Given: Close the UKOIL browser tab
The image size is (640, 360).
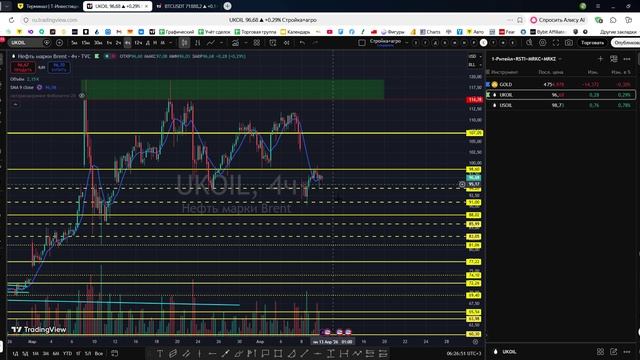Looking at the screenshot, I should tap(146, 7).
